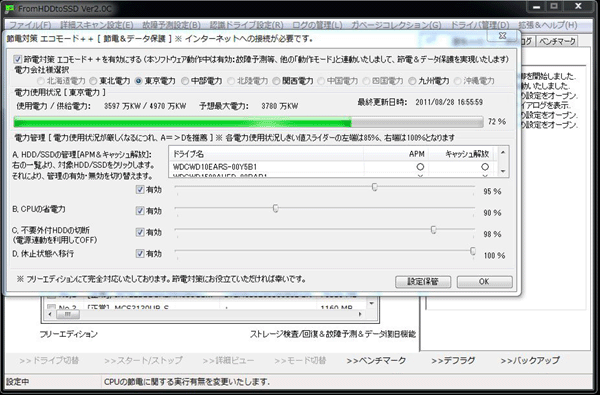The width and height of the screenshot is (600, 395).
Task: Click drive list scrollbar down arrow
Action: pos(503,171)
